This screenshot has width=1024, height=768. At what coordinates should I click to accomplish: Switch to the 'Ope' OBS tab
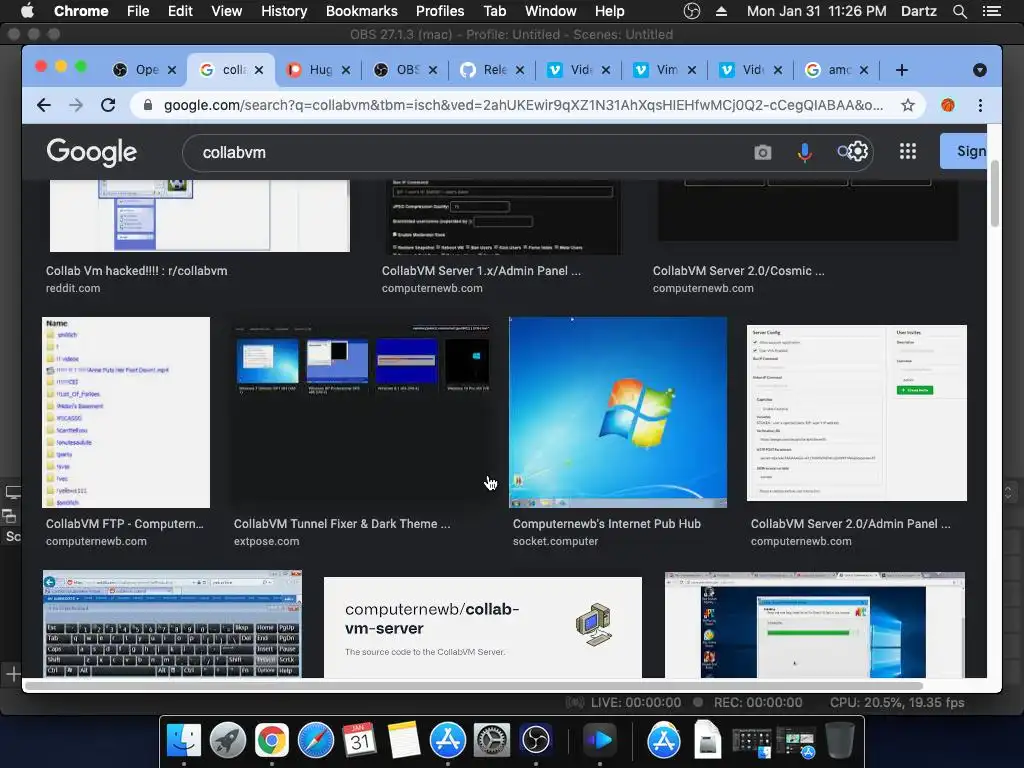(145, 70)
